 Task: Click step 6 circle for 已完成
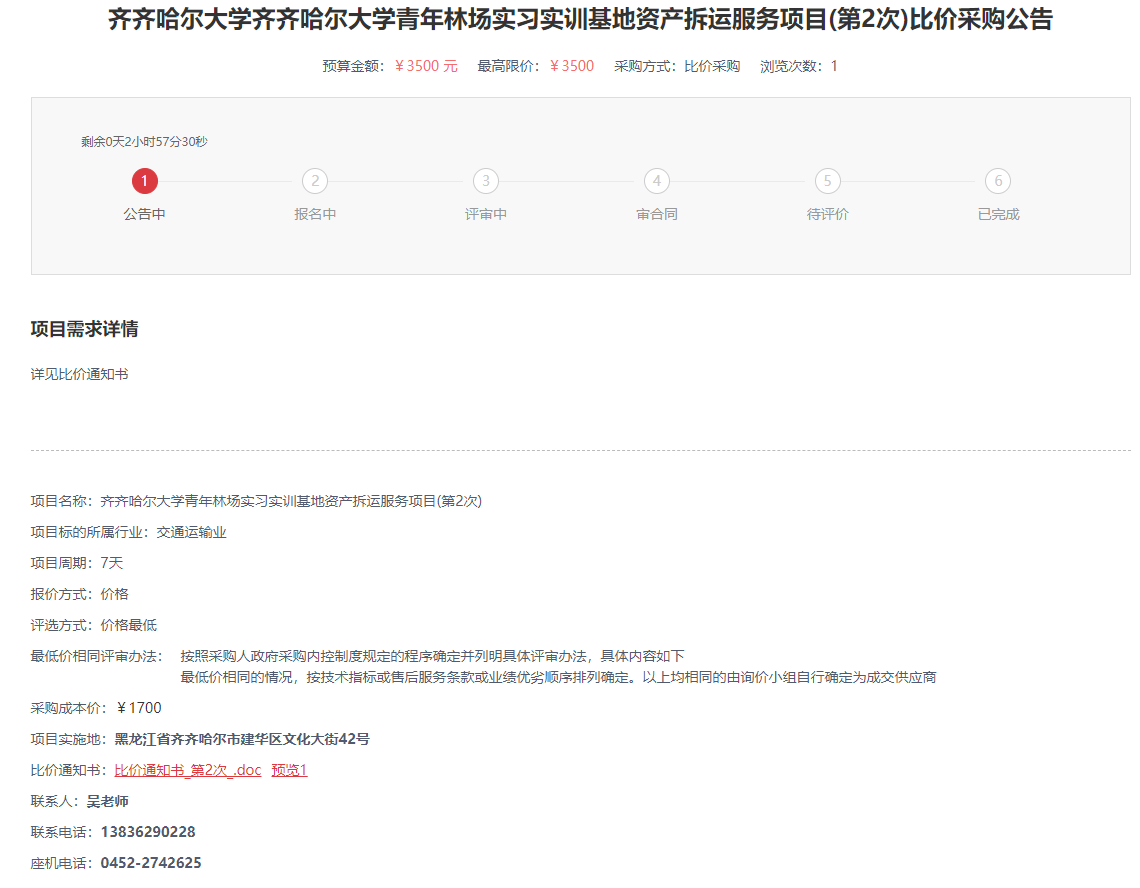pos(998,181)
